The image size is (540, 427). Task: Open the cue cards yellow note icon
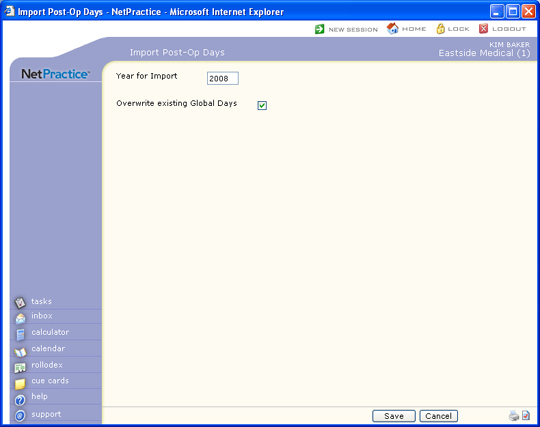pos(20,384)
